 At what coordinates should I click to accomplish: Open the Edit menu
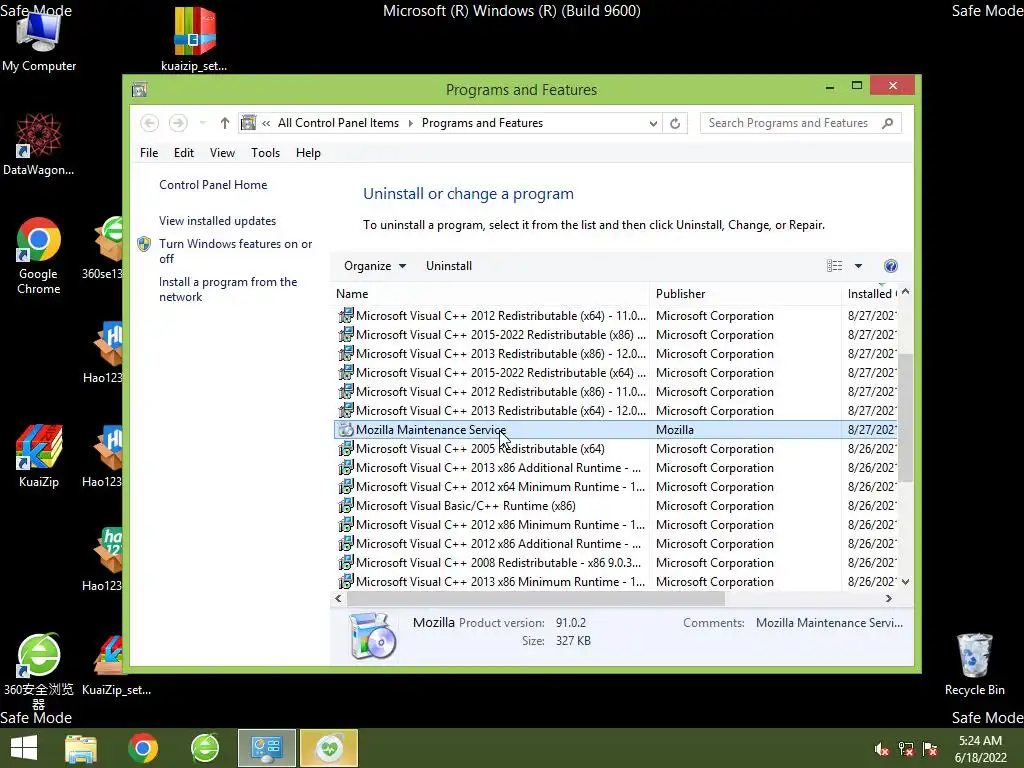pos(184,153)
